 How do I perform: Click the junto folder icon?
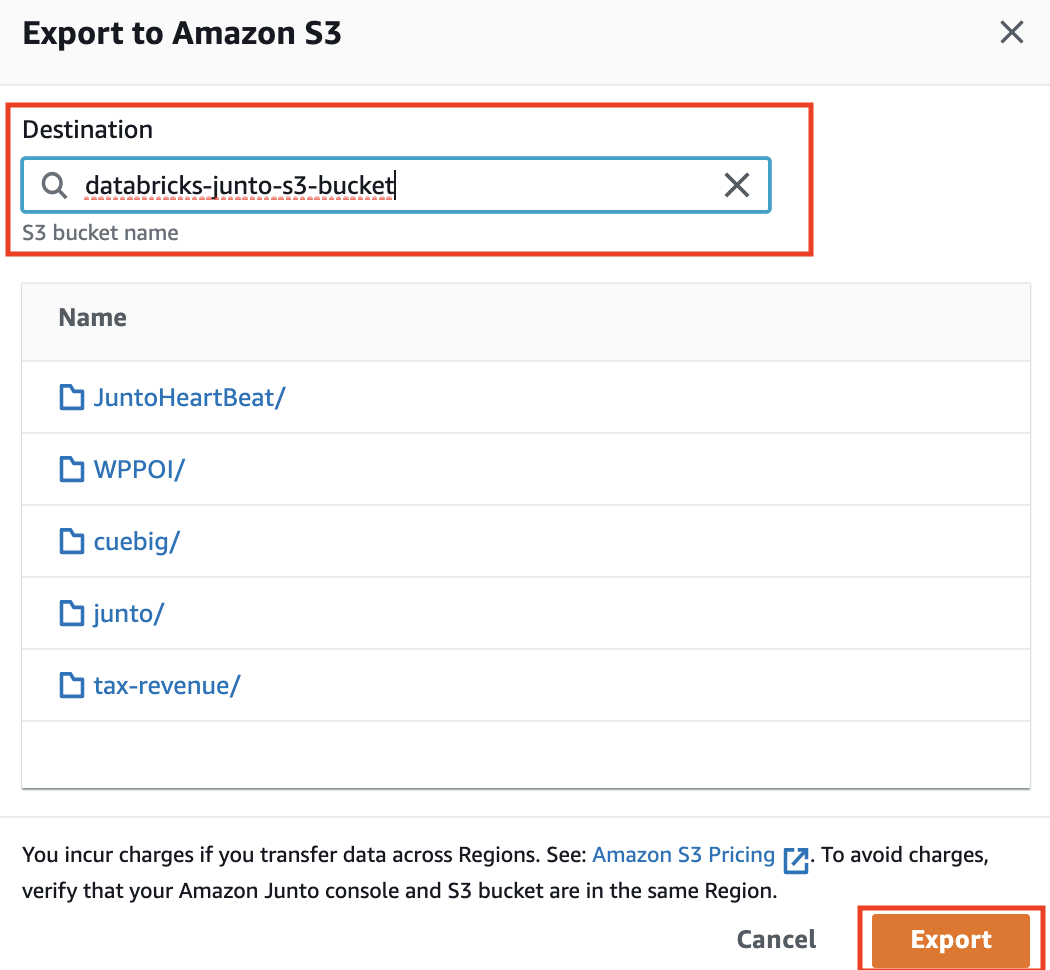coord(72,613)
